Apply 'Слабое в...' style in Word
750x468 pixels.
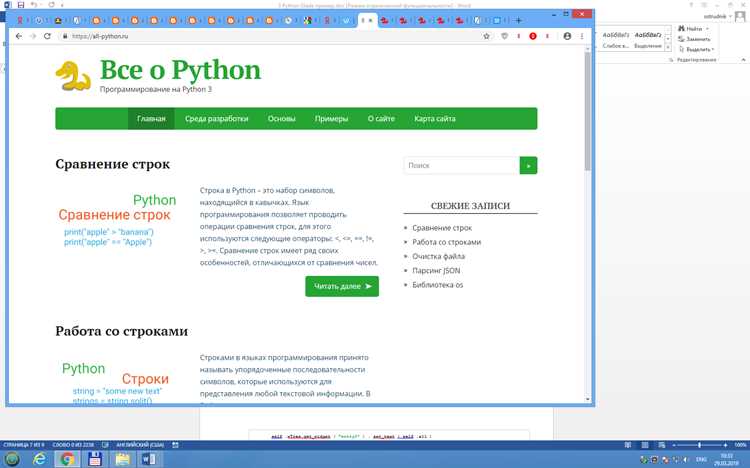tap(616, 40)
